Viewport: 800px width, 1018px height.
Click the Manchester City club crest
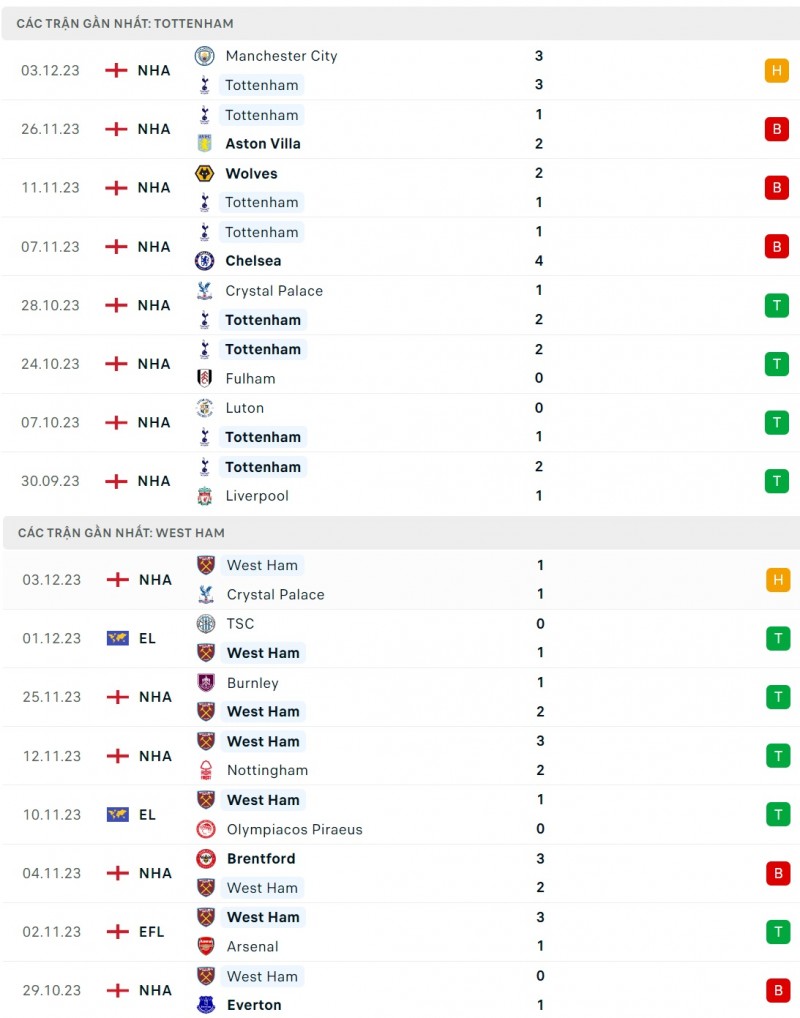(x=204, y=56)
